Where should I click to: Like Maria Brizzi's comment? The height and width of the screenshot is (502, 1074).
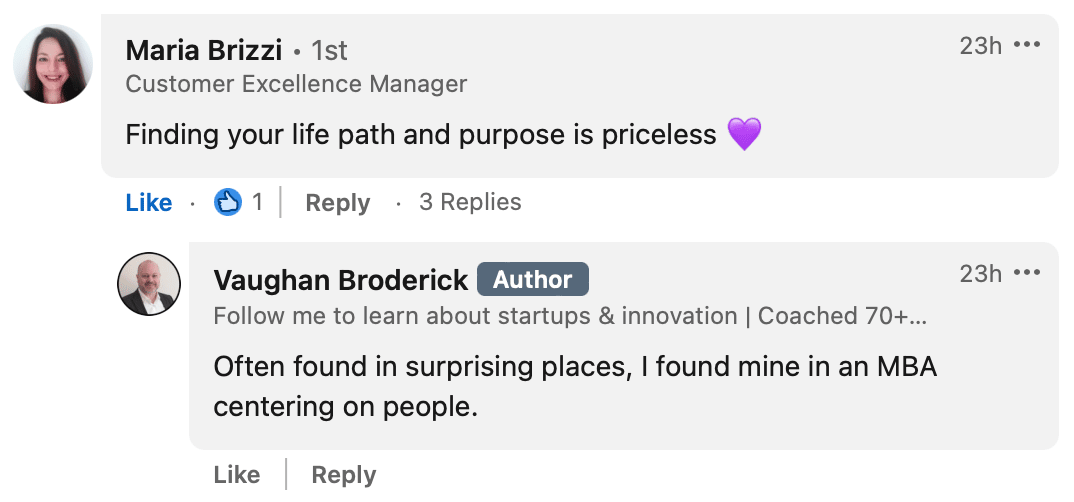click(x=149, y=203)
